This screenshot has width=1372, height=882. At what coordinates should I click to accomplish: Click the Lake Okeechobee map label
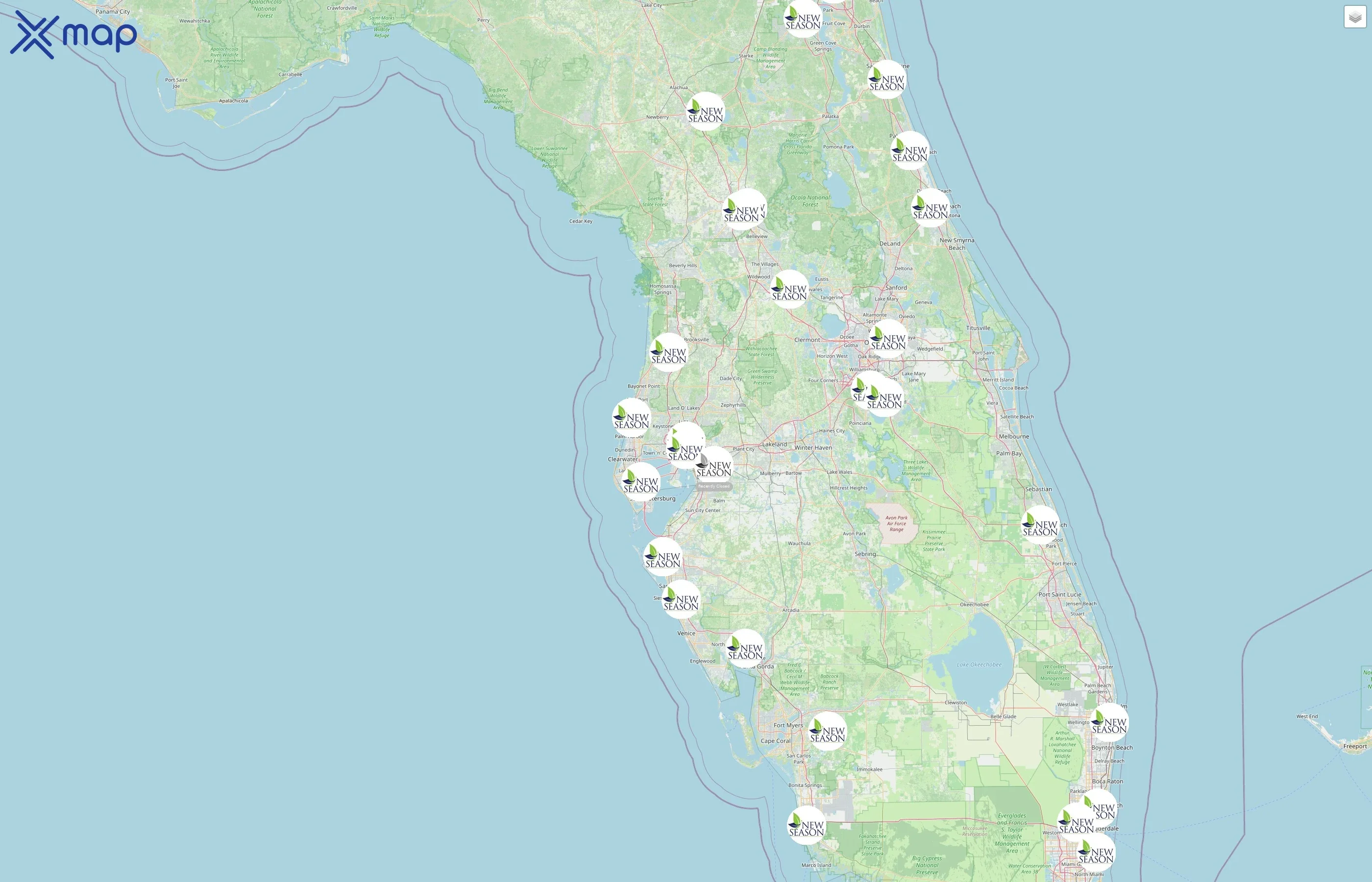point(979,665)
